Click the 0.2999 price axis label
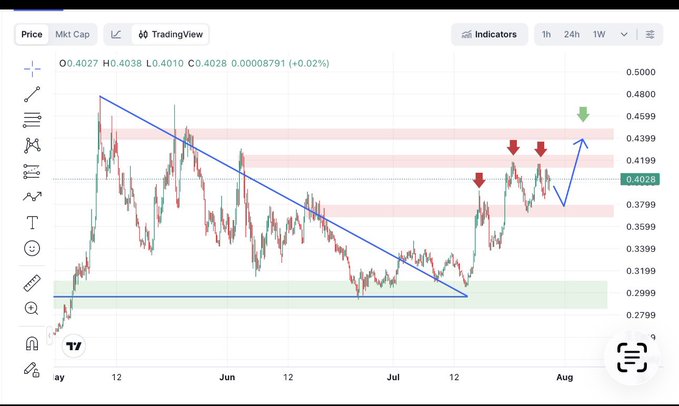Viewport: 679px width, 406px height. (x=641, y=293)
